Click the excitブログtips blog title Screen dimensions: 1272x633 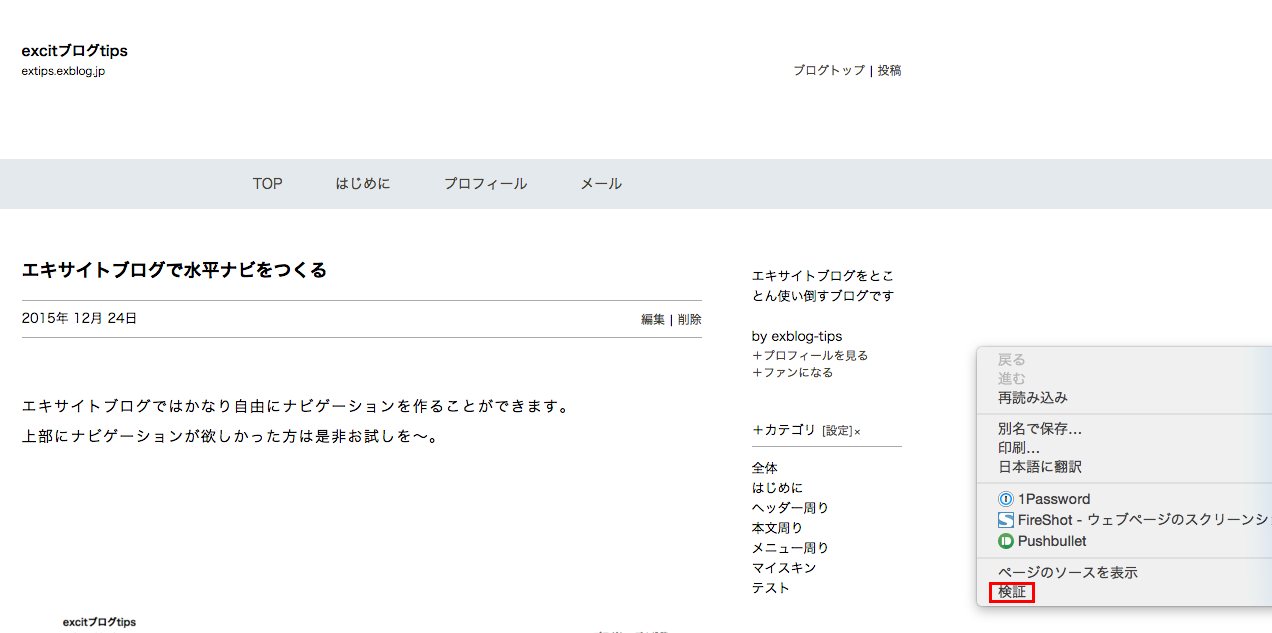74,51
